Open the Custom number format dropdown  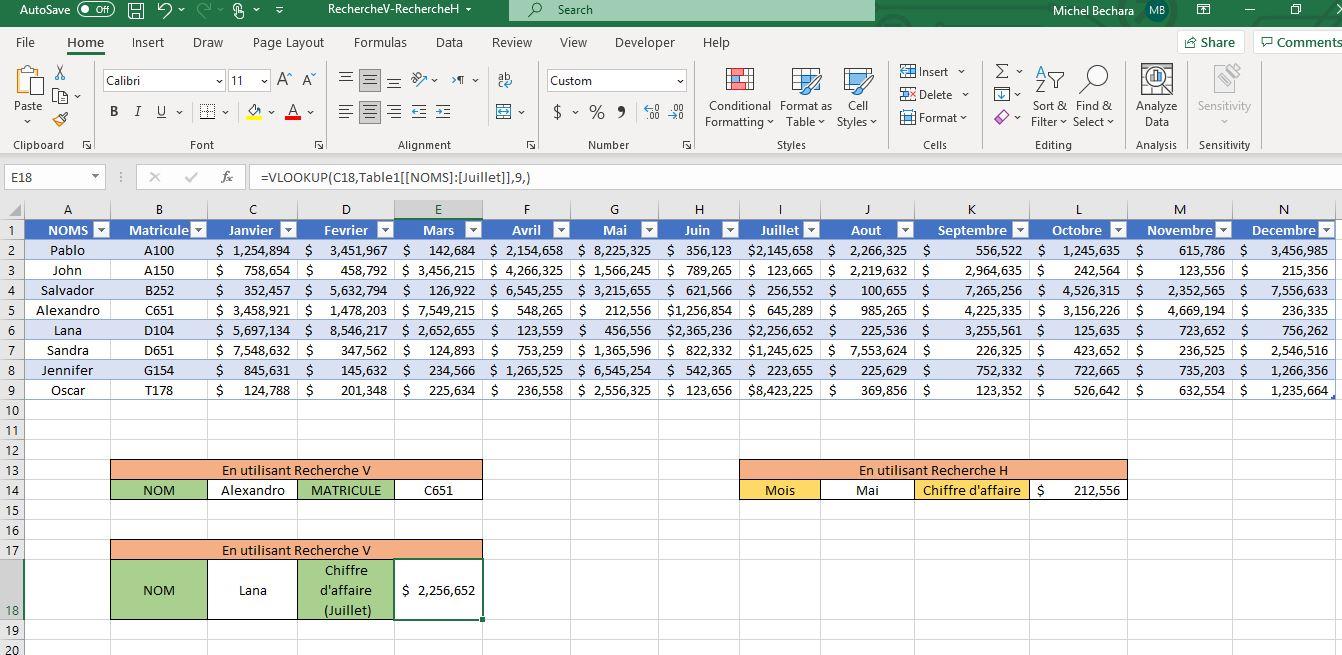point(680,81)
